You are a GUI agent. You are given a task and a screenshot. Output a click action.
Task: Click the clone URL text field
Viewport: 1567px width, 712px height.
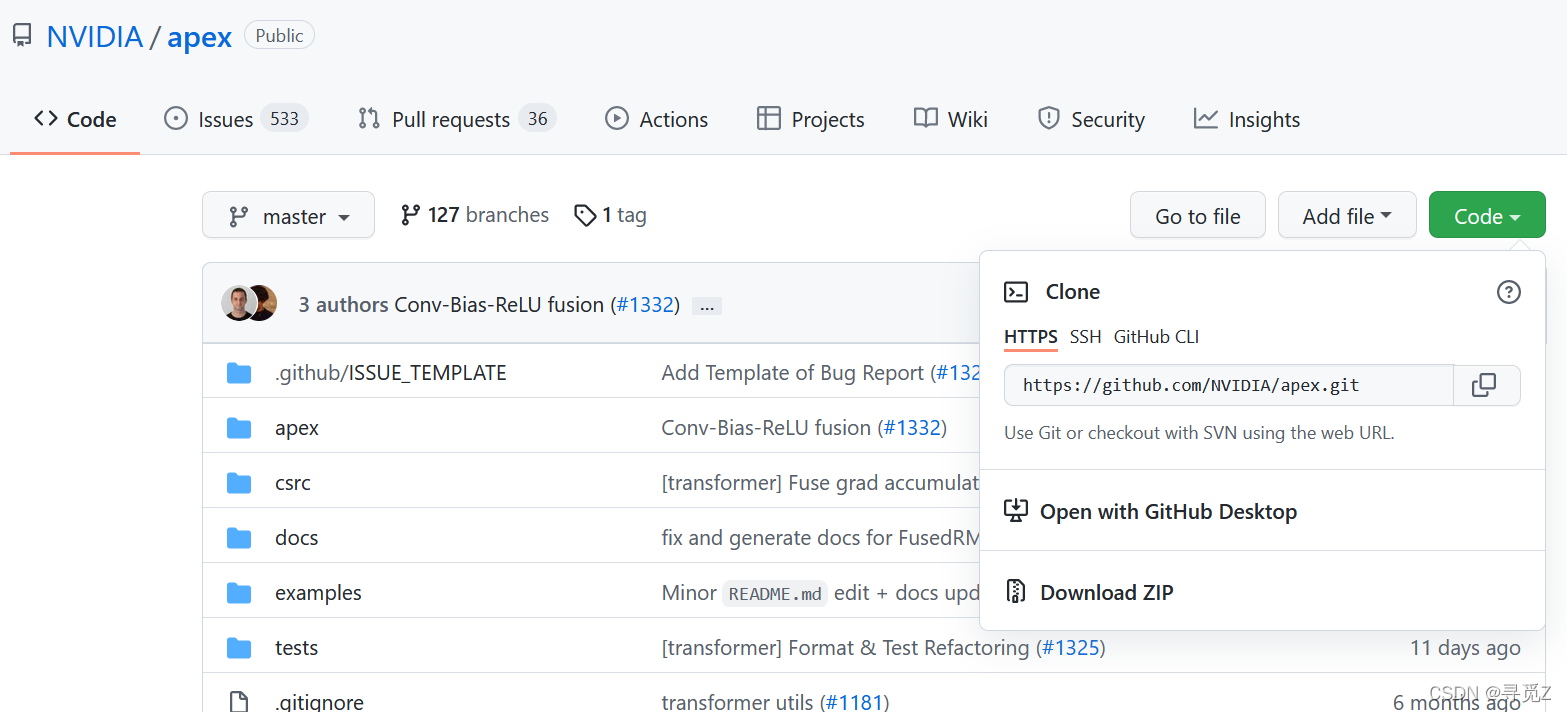[x=1228, y=385]
